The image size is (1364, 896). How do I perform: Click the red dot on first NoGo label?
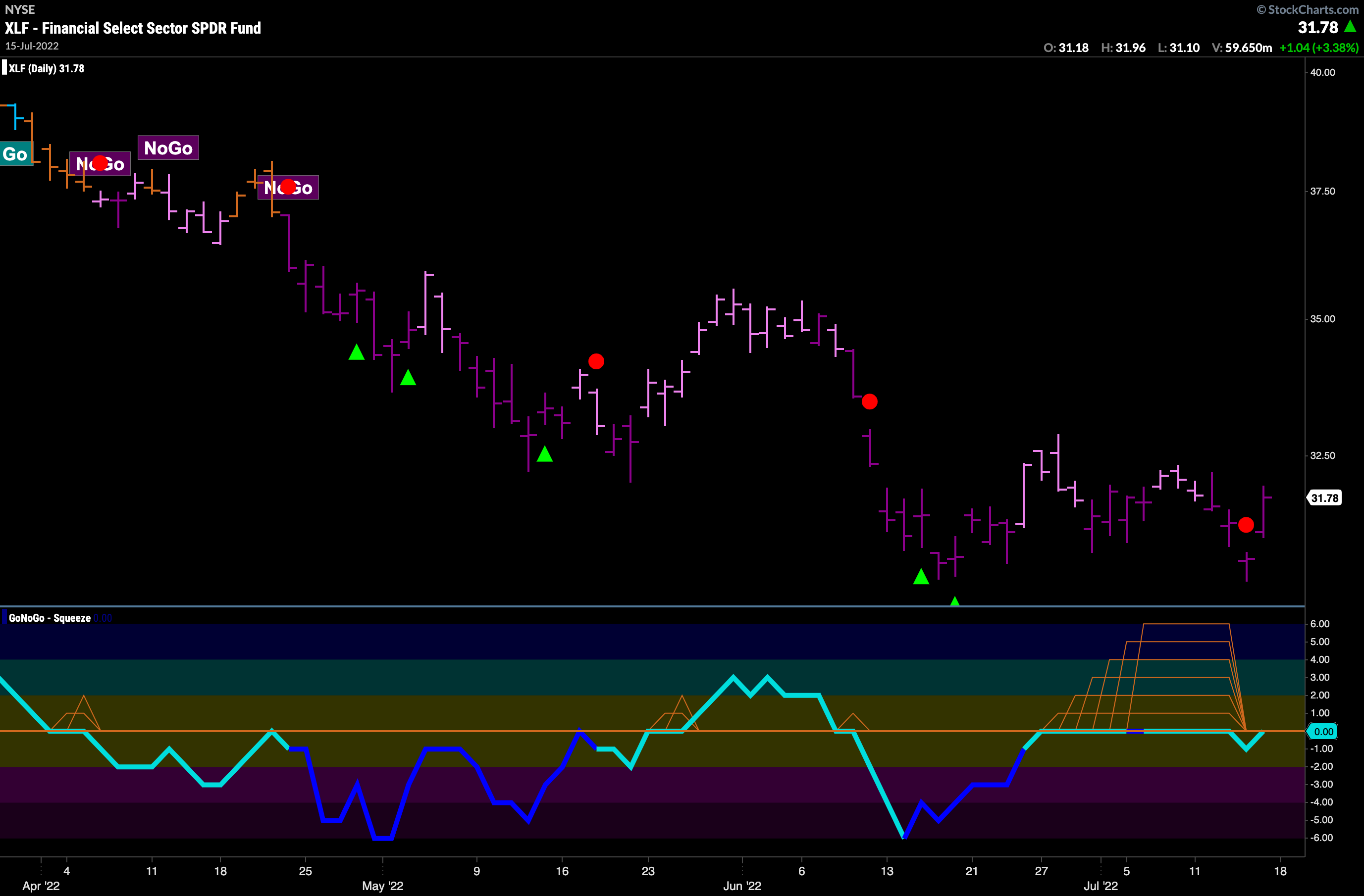tap(100, 163)
